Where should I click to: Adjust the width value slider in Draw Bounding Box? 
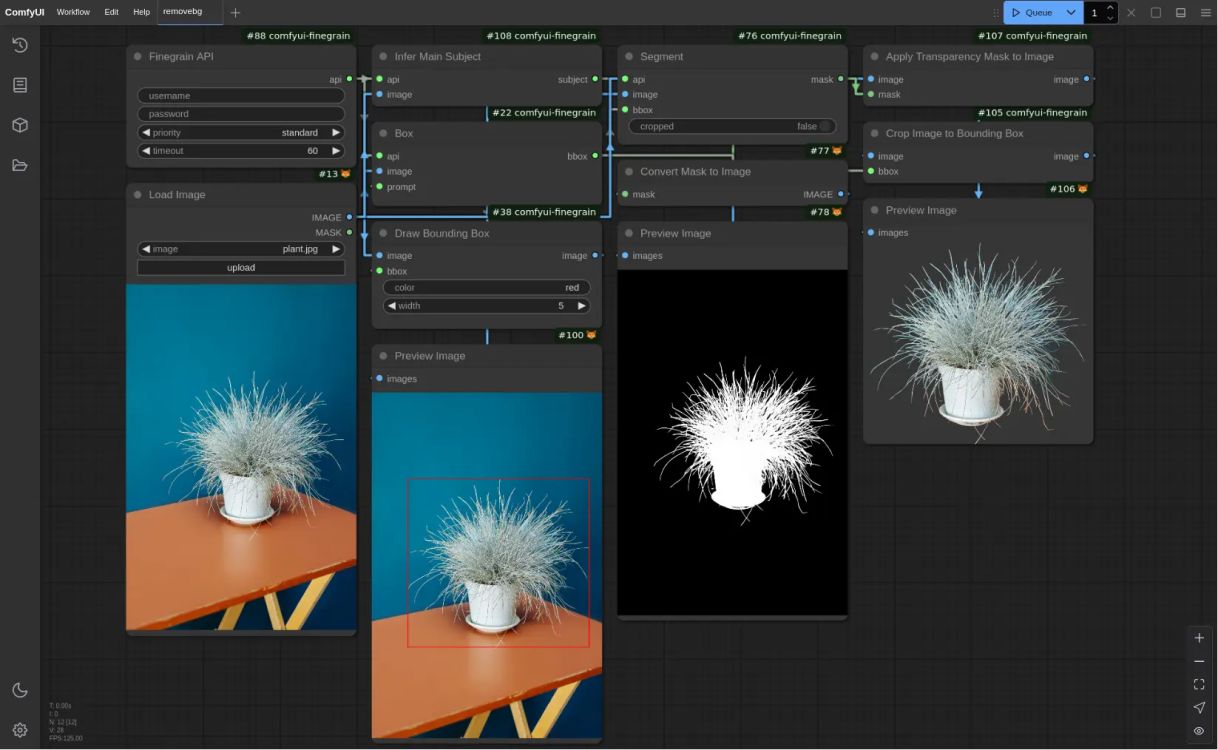486,306
